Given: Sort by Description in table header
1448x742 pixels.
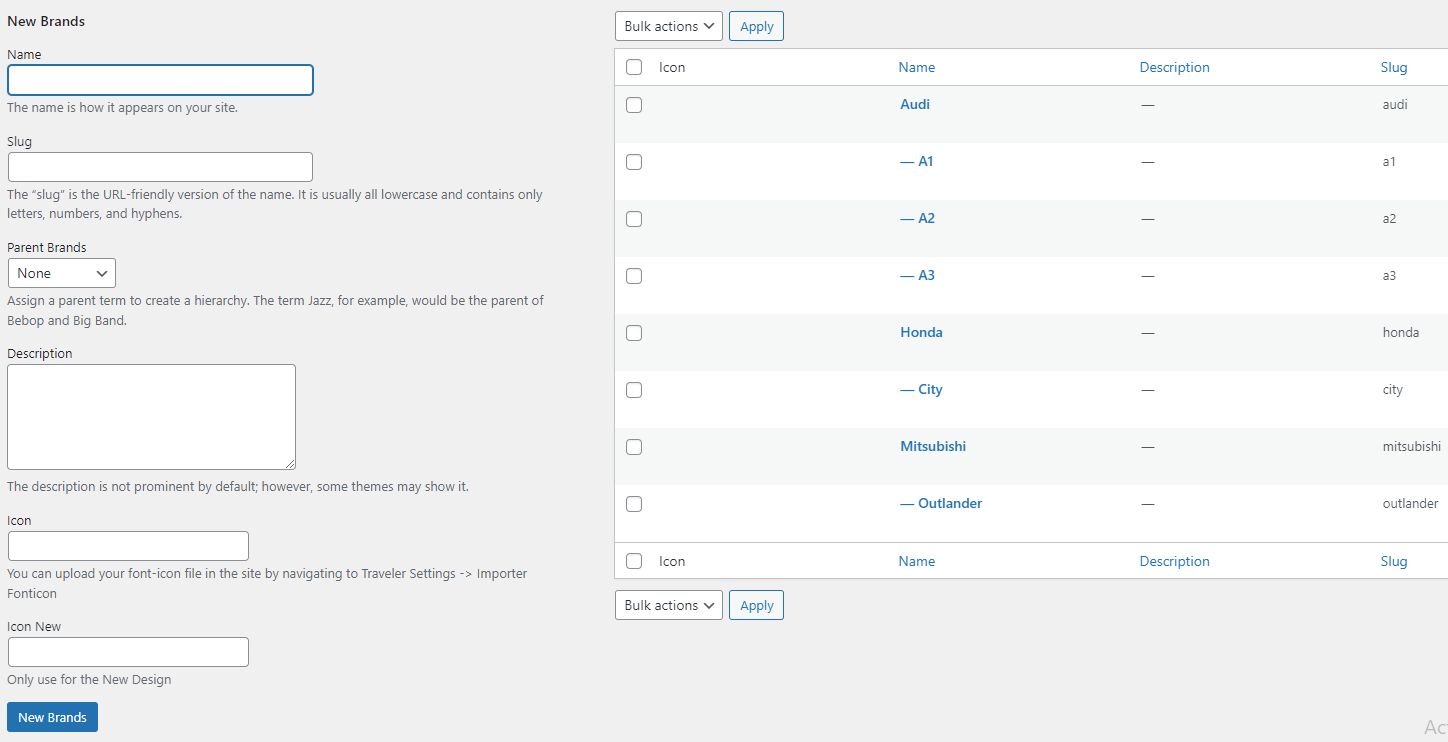Looking at the screenshot, I should (1175, 67).
